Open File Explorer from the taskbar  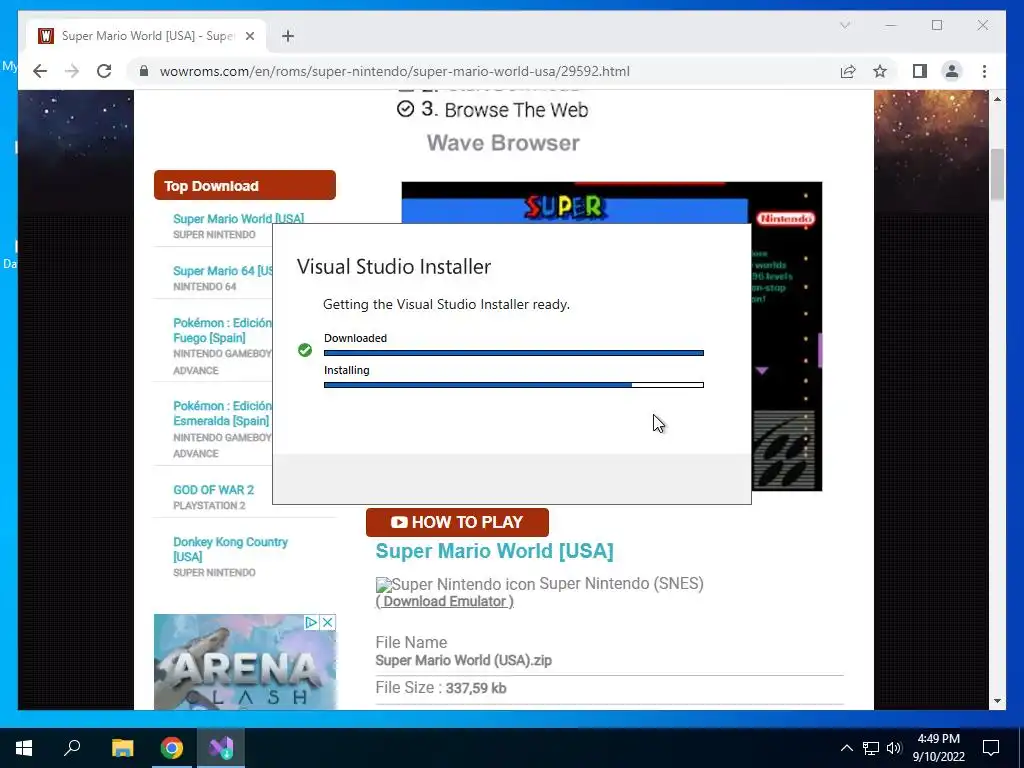tap(122, 748)
